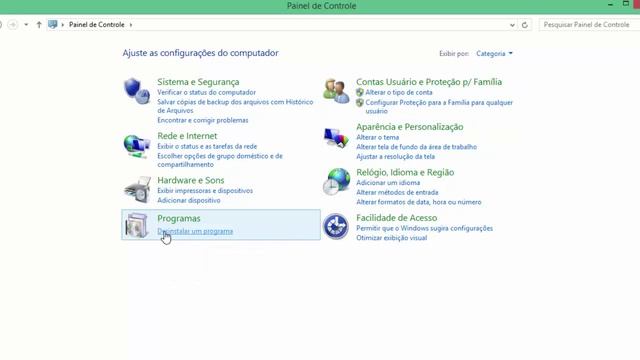The width and height of the screenshot is (640, 360).
Task: Click Adicionar um idioma
Action: [x=388, y=183]
